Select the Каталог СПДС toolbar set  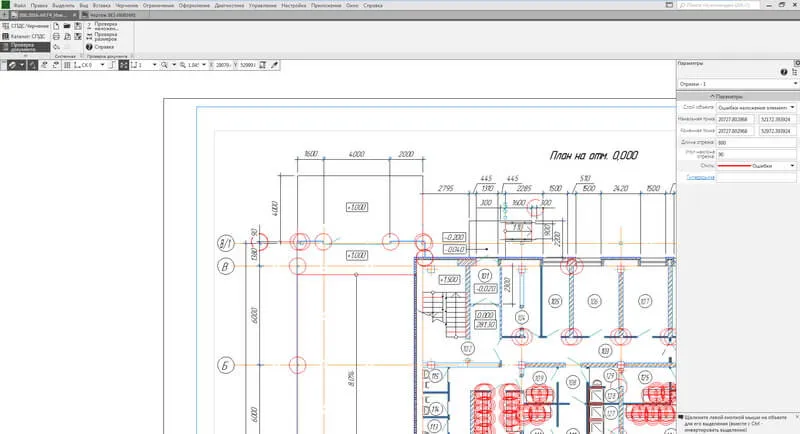click(x=24, y=35)
